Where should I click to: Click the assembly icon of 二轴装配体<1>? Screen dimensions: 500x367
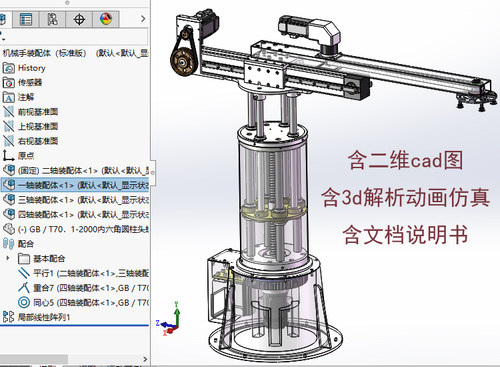[9, 170]
